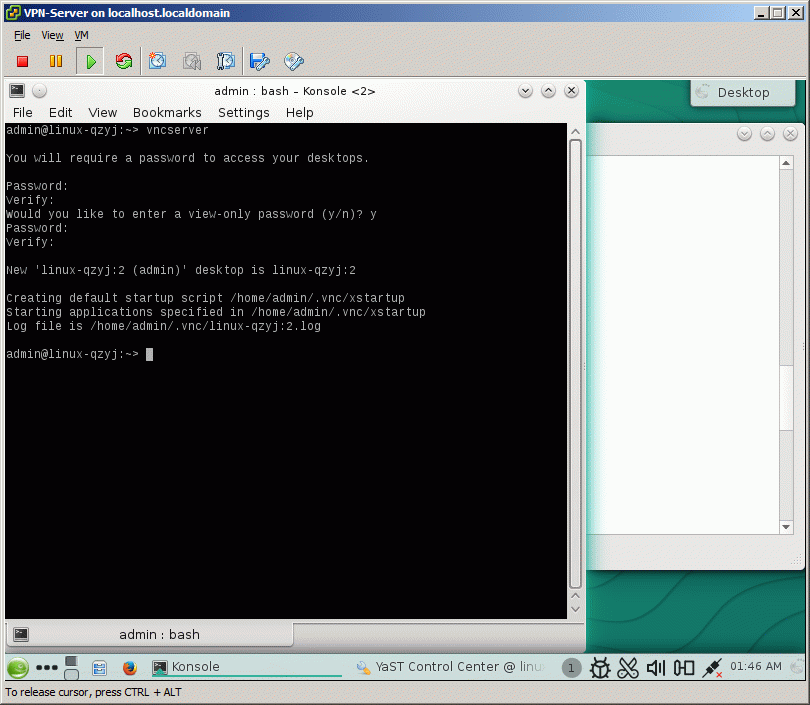Image resolution: width=810 pixels, height=705 pixels.
Task: Open the openSUSE application launcher
Action: [18, 667]
